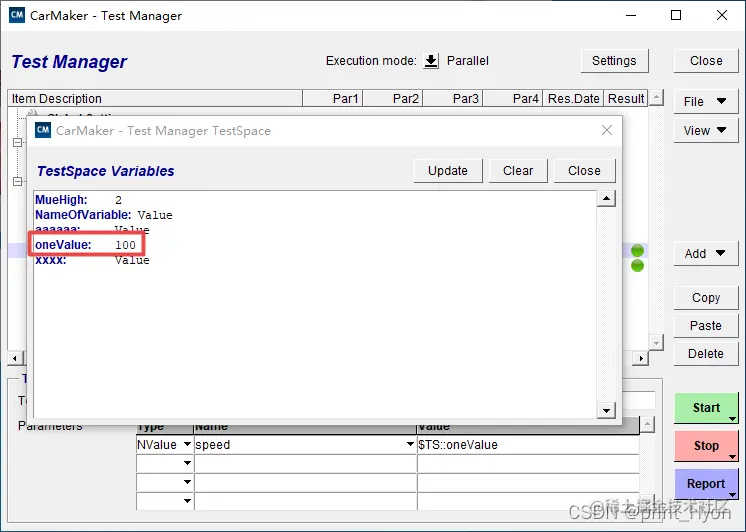Click the Par2 column header
Image resolution: width=746 pixels, height=532 pixels.
click(393, 99)
